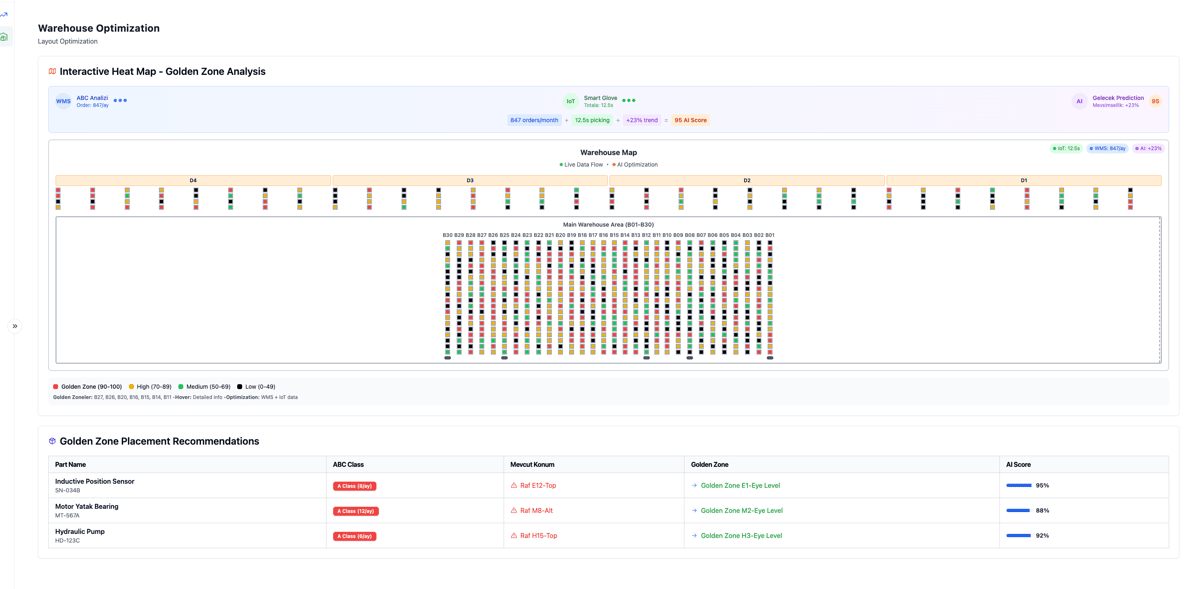The image size is (1200, 589).
Task: Click the 92% AI score progress bar
Action: click(1019, 535)
